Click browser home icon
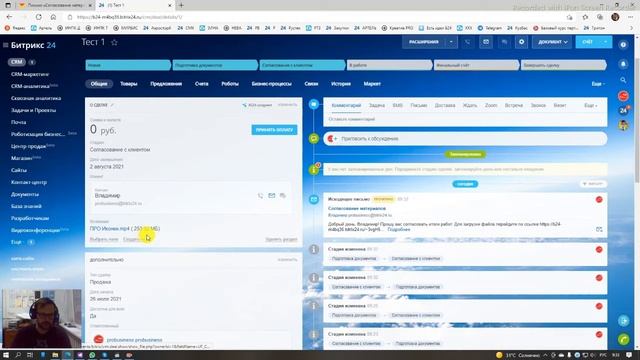Screen dimensions: 640x360 tap(53, 17)
